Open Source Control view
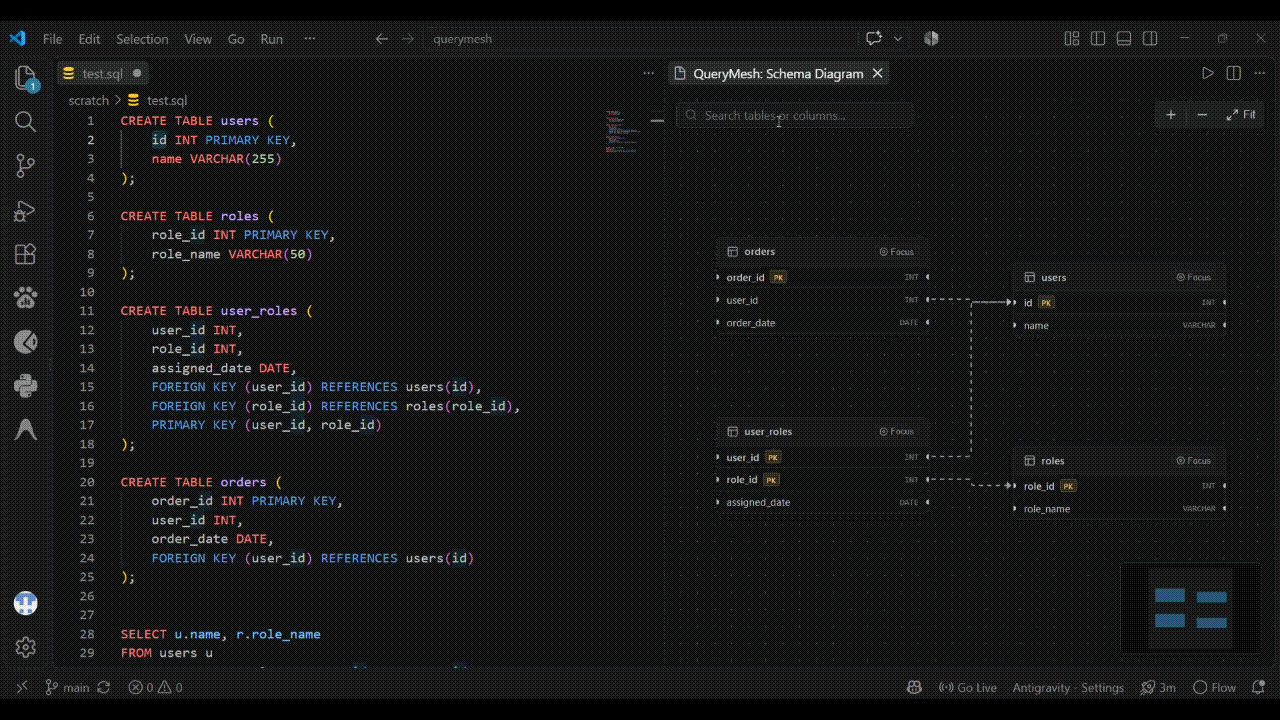 tap(26, 166)
